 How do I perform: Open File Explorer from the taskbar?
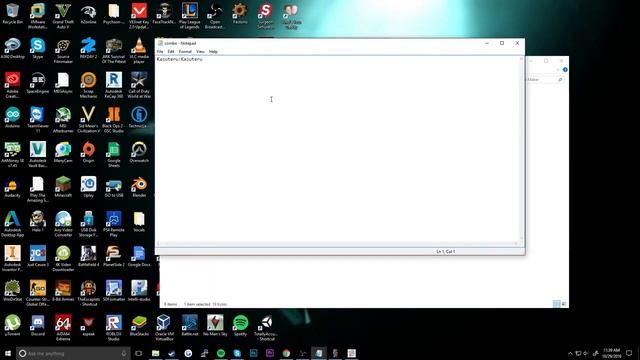tap(156, 353)
